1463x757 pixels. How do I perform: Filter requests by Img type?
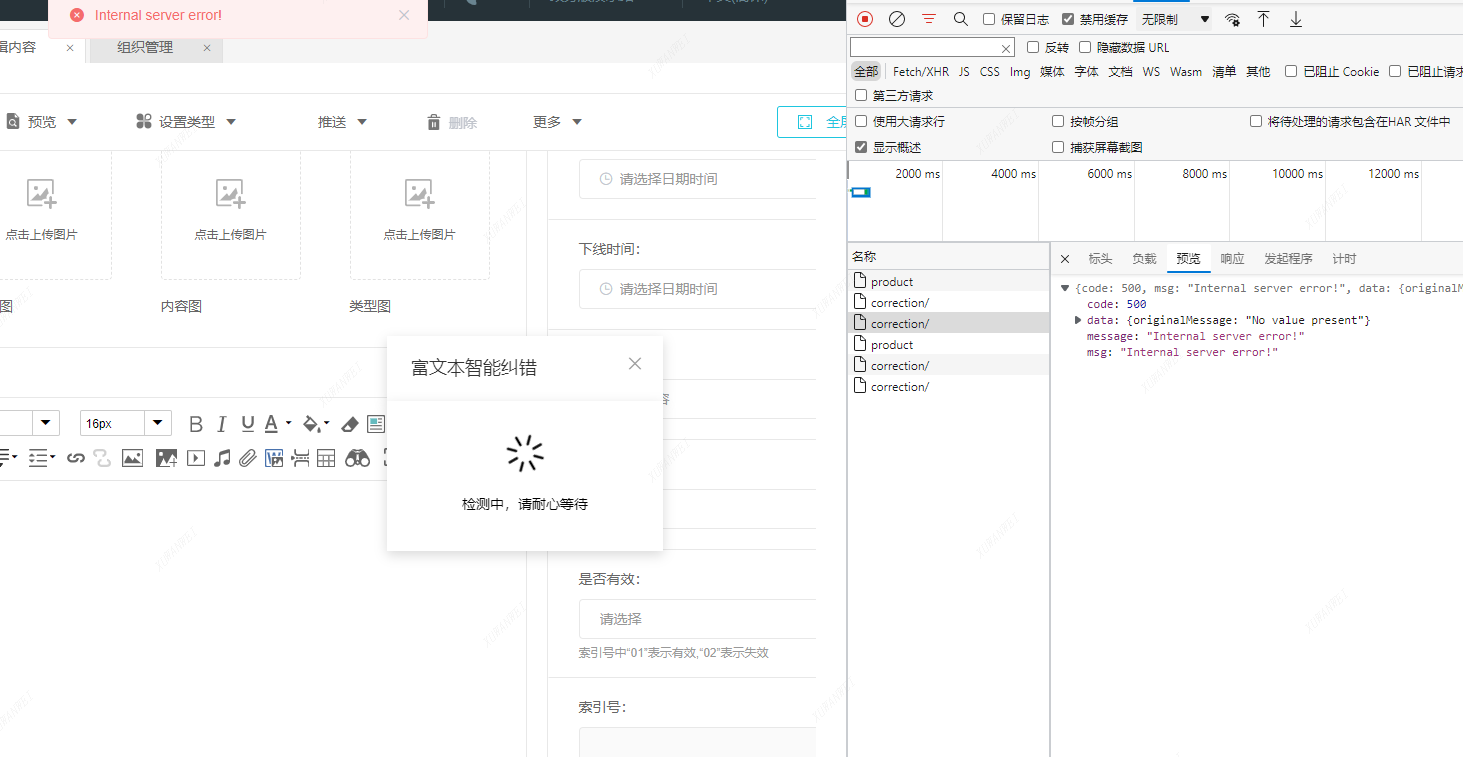[x=1020, y=72]
